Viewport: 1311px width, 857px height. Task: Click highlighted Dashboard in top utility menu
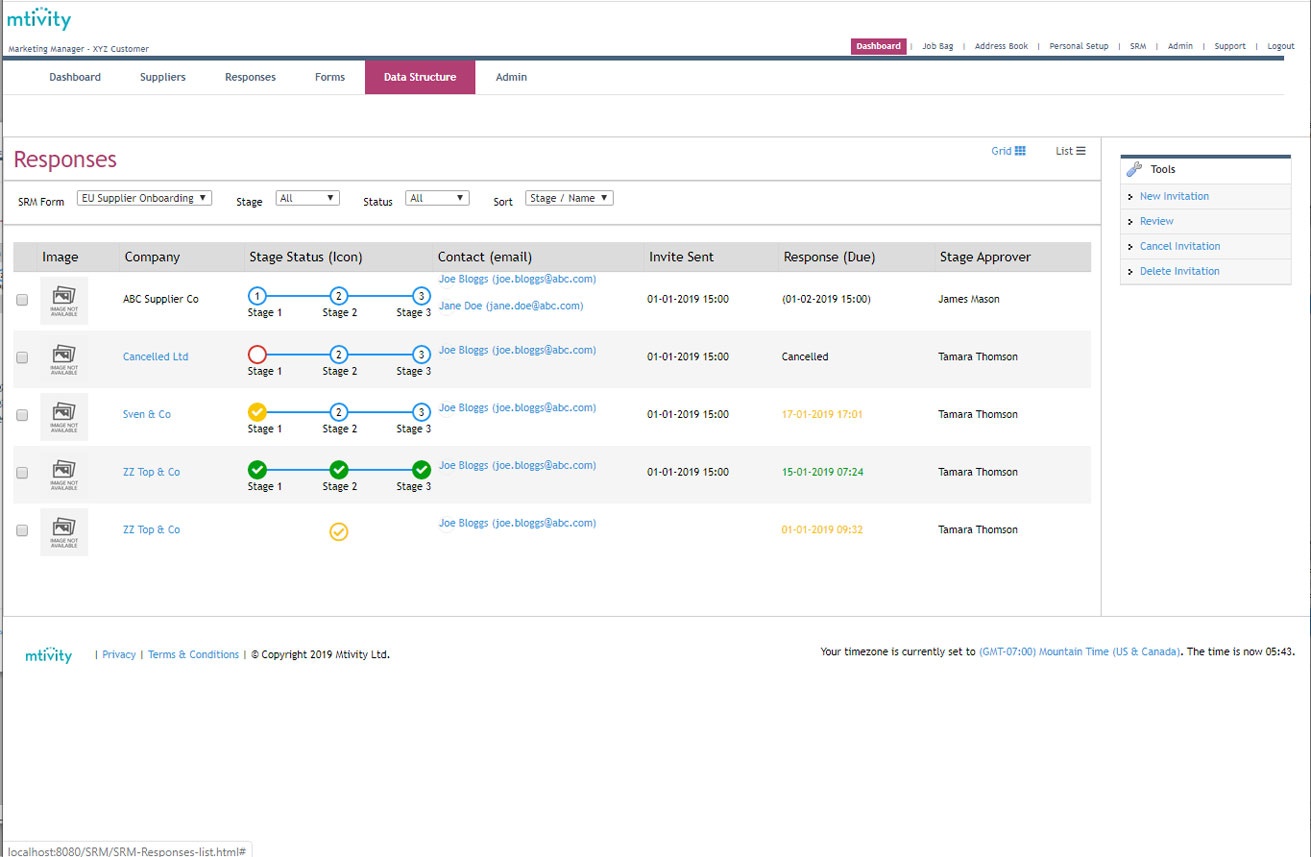(879, 46)
